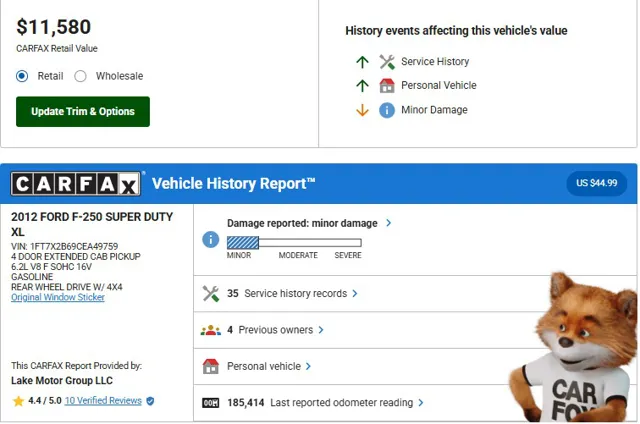Open the 10 Verified Reviews link
This screenshot has width=640, height=424.
(103, 401)
